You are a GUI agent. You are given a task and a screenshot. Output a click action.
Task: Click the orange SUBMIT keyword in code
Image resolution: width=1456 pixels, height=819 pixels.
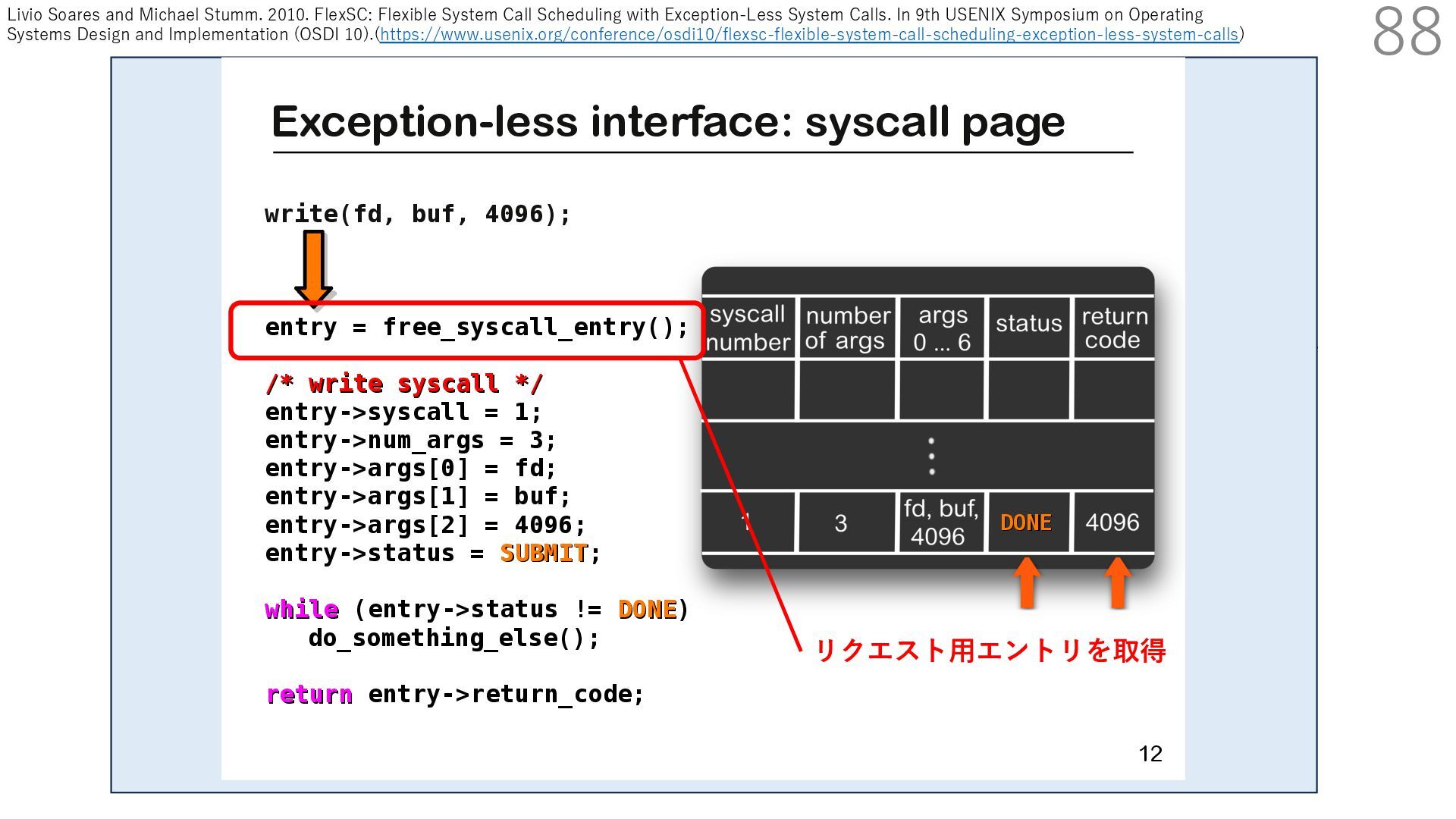pyautogui.click(x=544, y=553)
